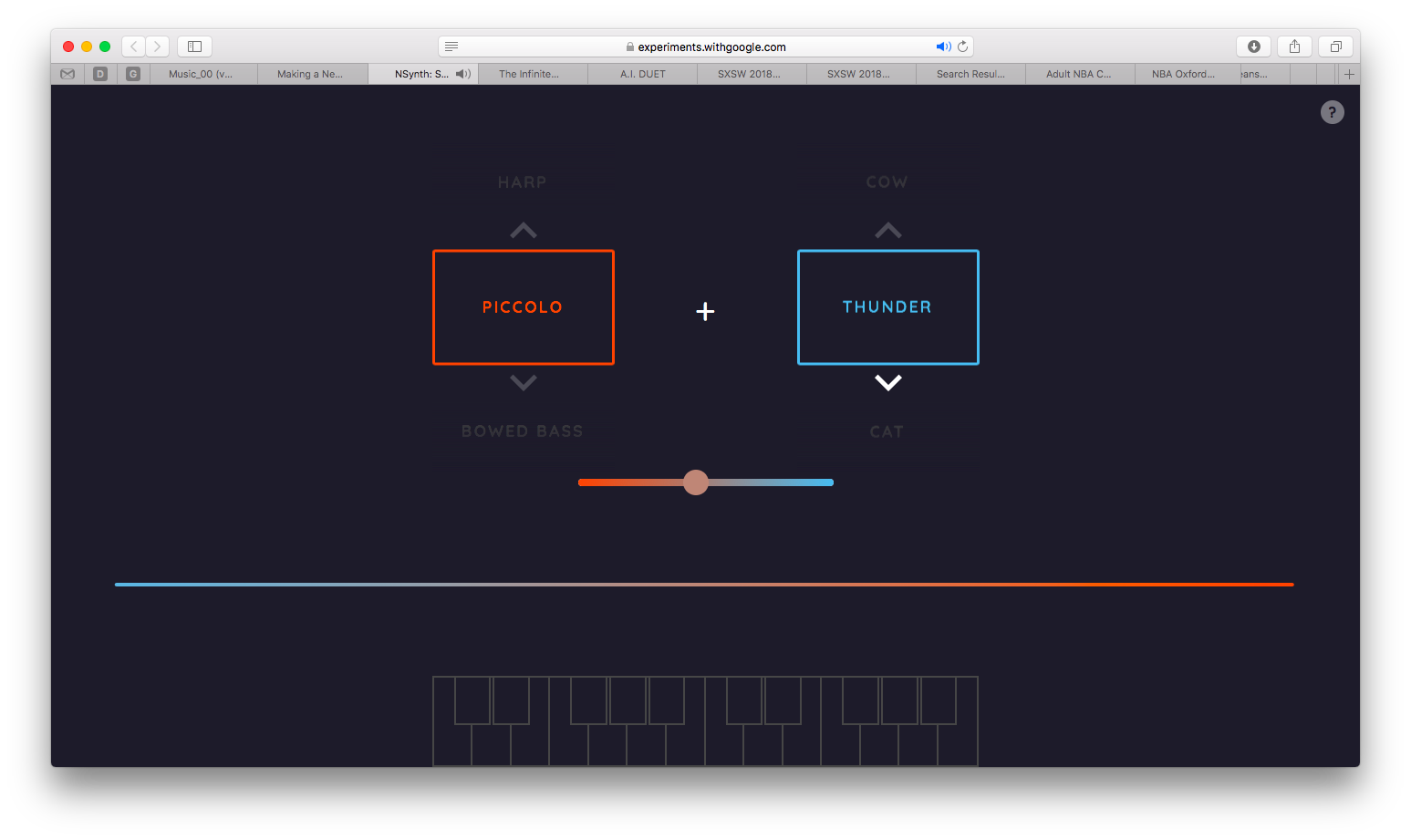Image resolution: width=1411 pixels, height=840 pixels.
Task: Switch to the A.I. DUET tab
Action: [x=642, y=74]
